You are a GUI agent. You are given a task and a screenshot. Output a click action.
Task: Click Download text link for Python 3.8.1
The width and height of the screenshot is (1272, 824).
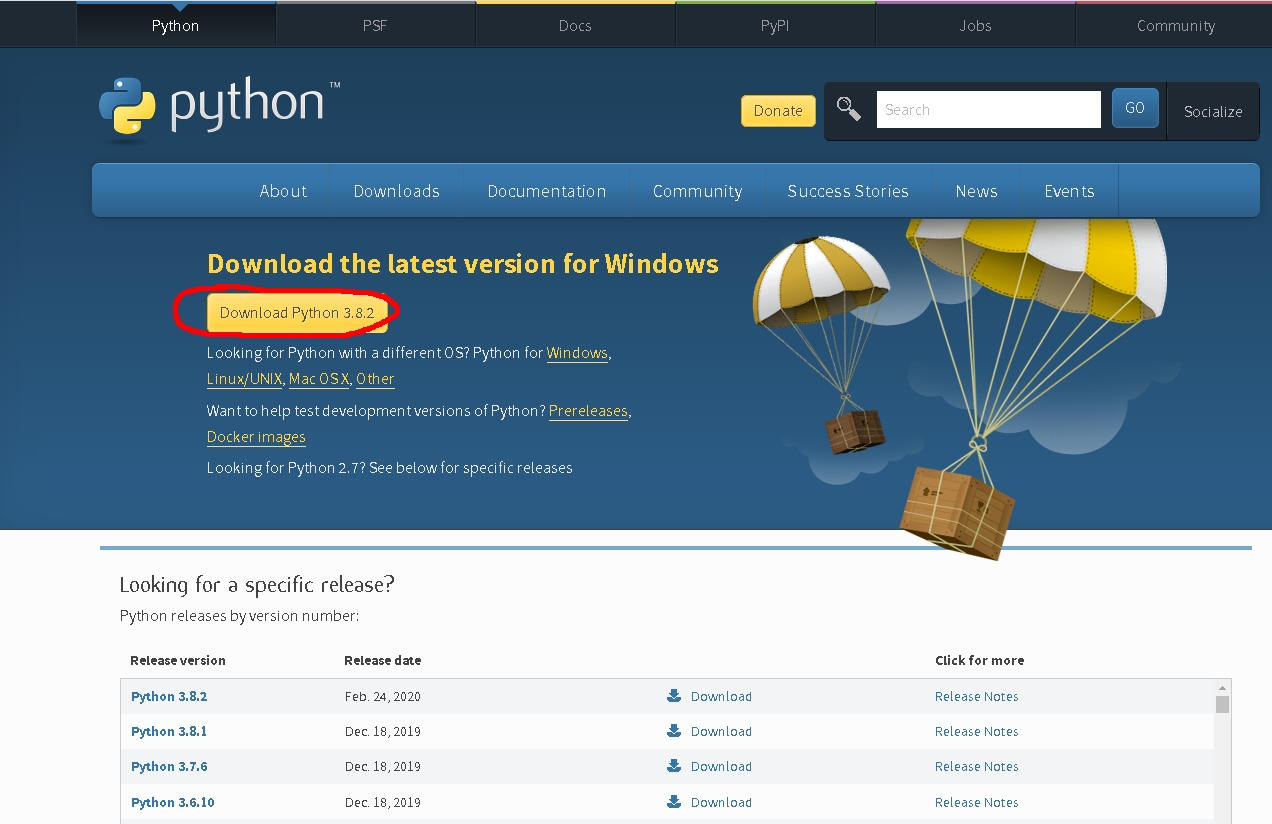tap(721, 731)
